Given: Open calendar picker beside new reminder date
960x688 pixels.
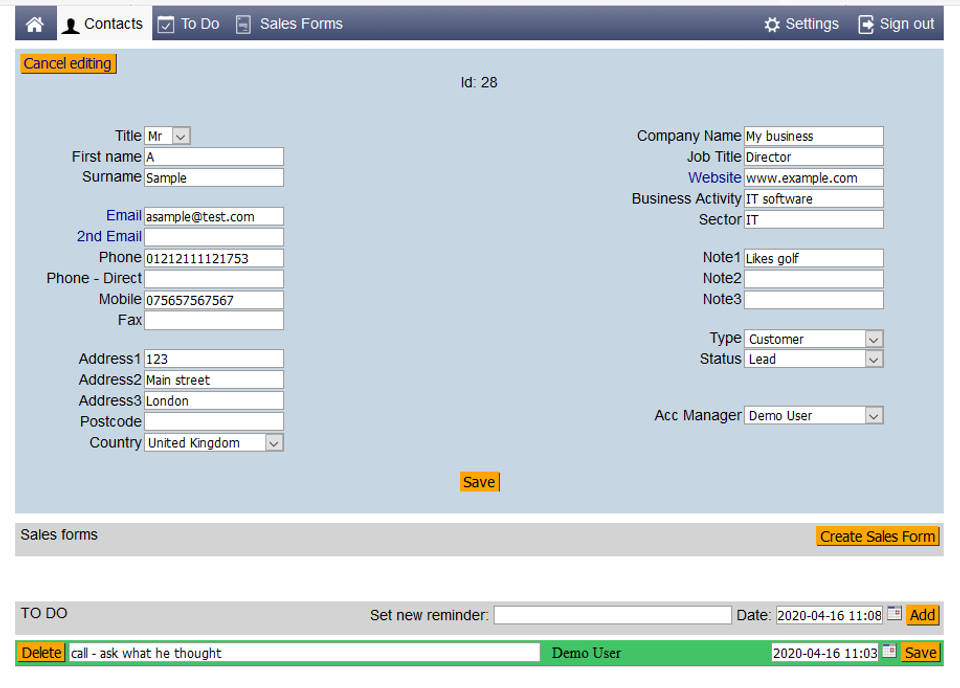Looking at the screenshot, I should [x=894, y=614].
